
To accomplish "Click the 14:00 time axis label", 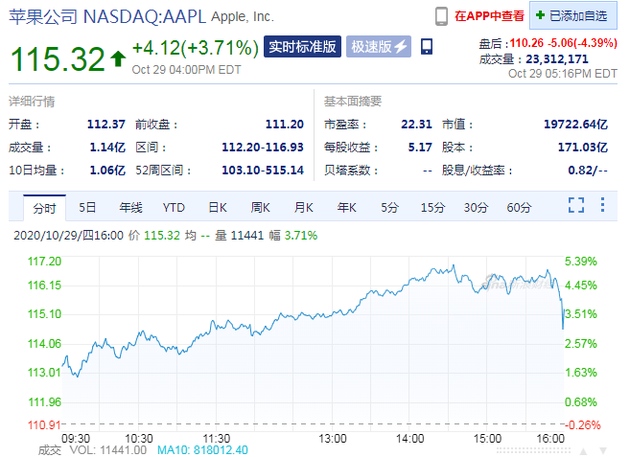I will (x=410, y=438).
